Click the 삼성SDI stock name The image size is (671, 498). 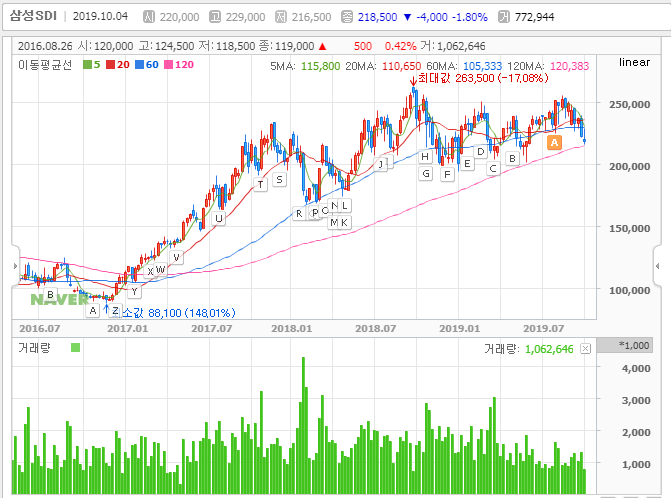tap(33, 16)
